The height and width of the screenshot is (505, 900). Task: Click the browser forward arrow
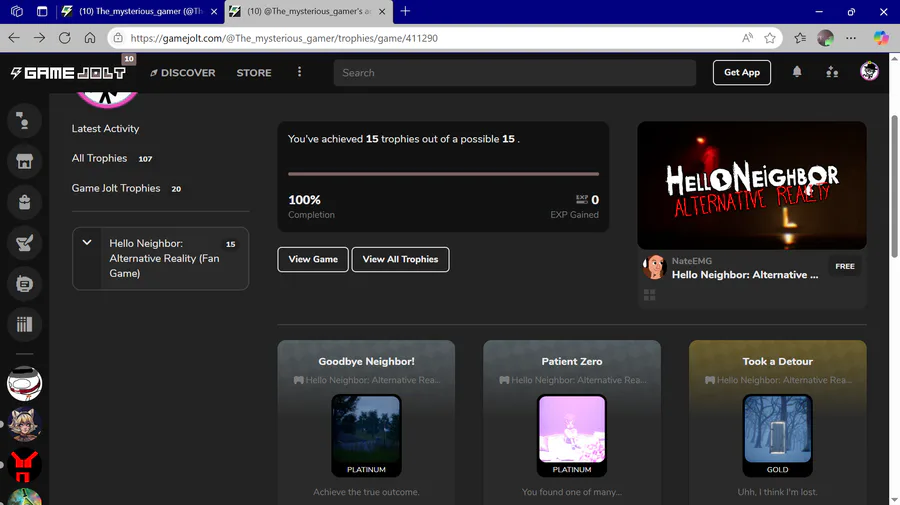[x=40, y=38]
